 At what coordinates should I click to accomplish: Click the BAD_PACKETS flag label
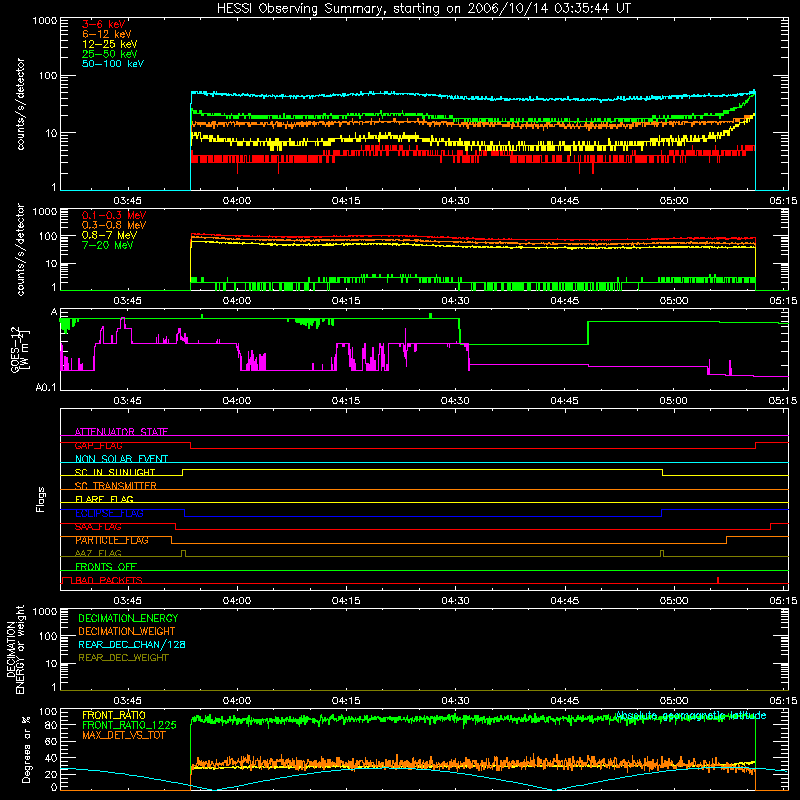109,580
